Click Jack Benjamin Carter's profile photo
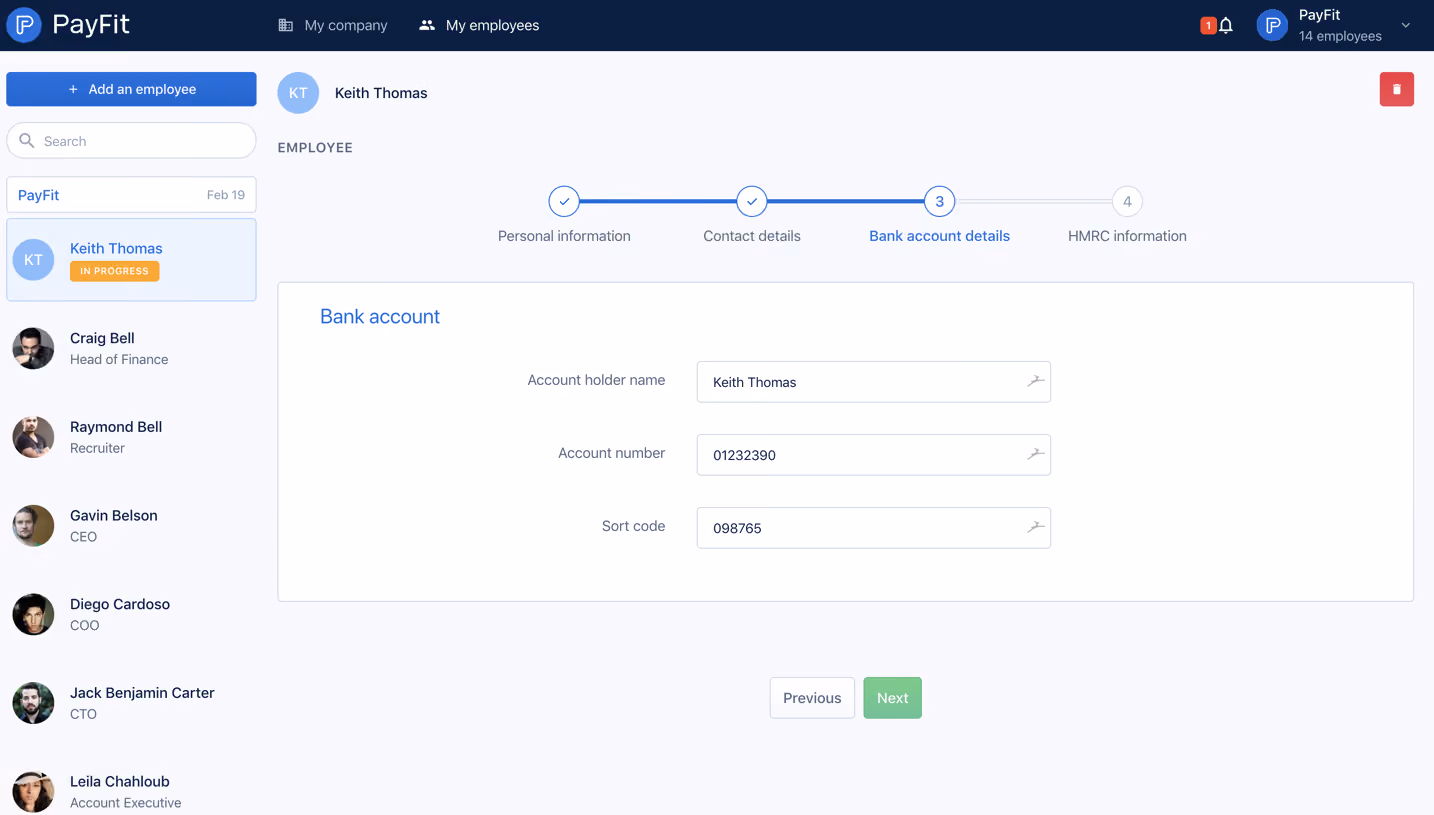This screenshot has height=815, width=1434. (x=33, y=703)
